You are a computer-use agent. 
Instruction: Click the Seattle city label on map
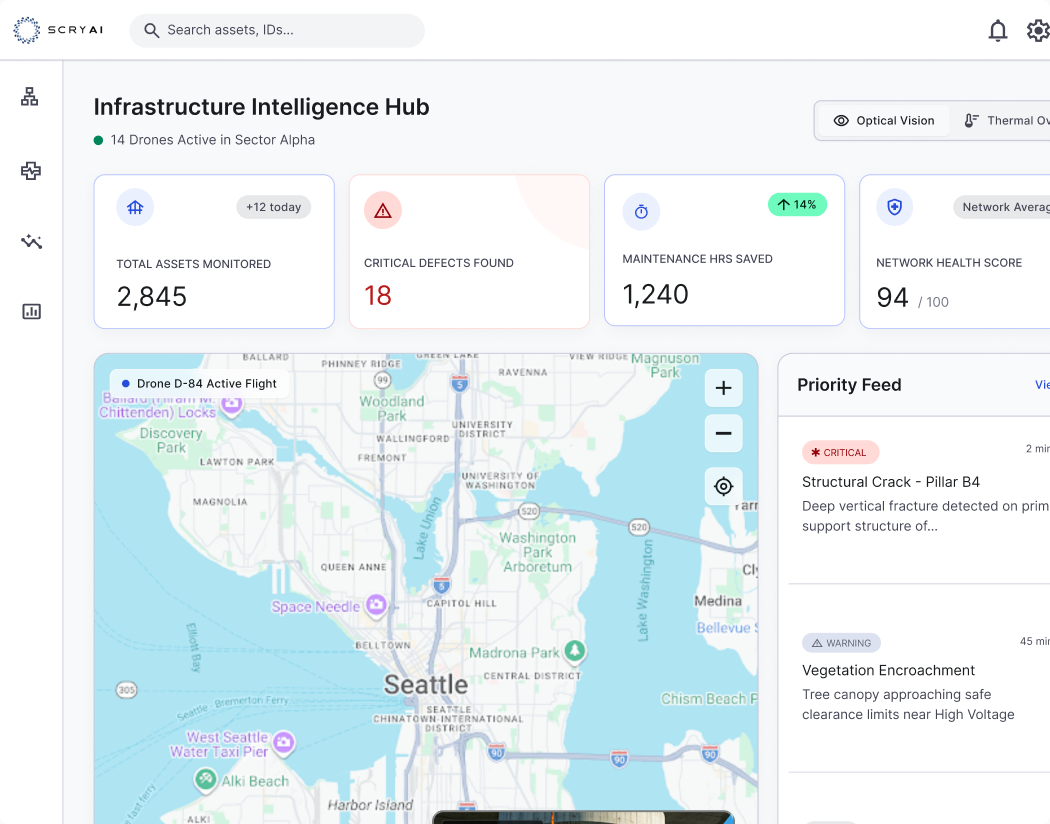click(x=426, y=685)
